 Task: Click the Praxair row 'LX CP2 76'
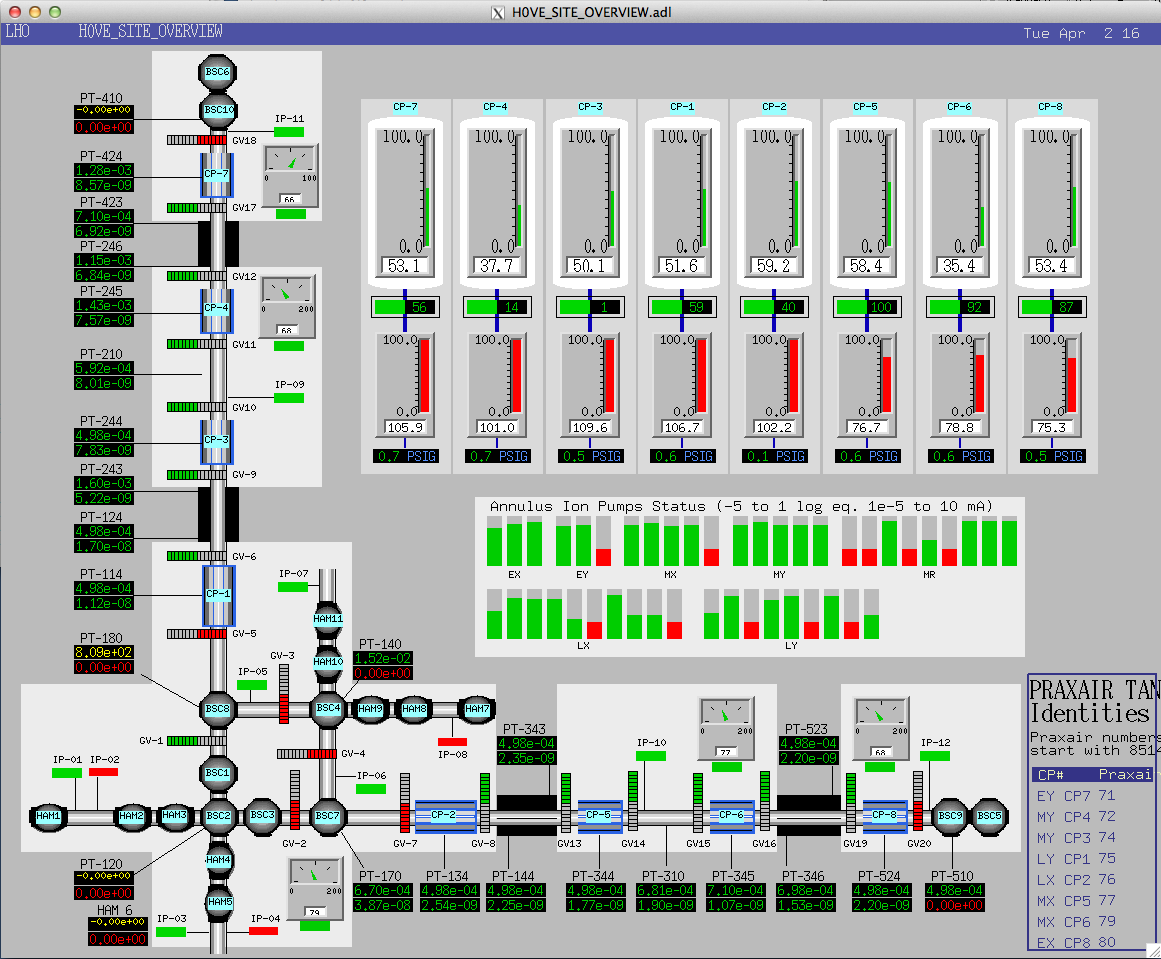point(1076,880)
